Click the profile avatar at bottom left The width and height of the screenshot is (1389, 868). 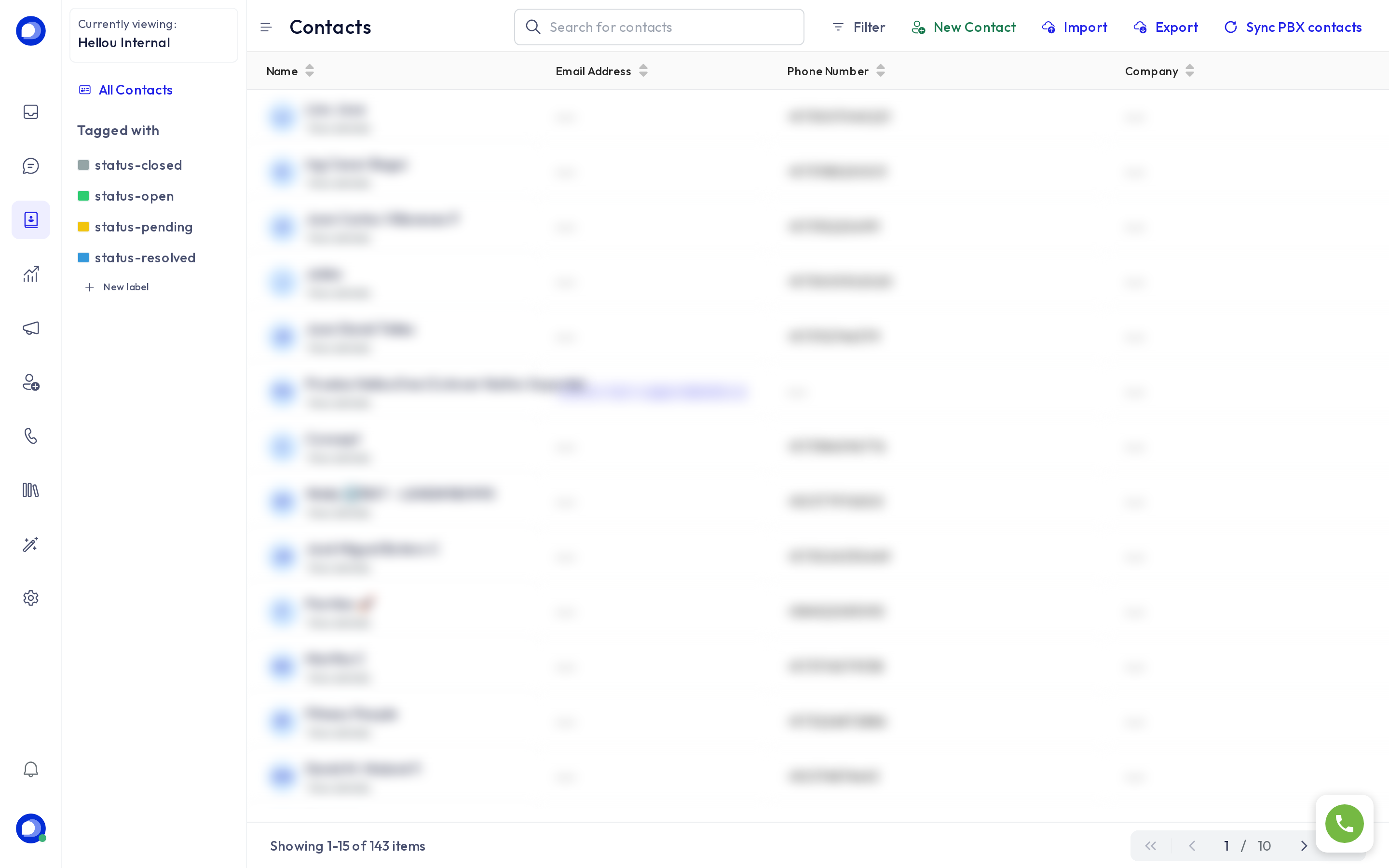(x=30, y=828)
